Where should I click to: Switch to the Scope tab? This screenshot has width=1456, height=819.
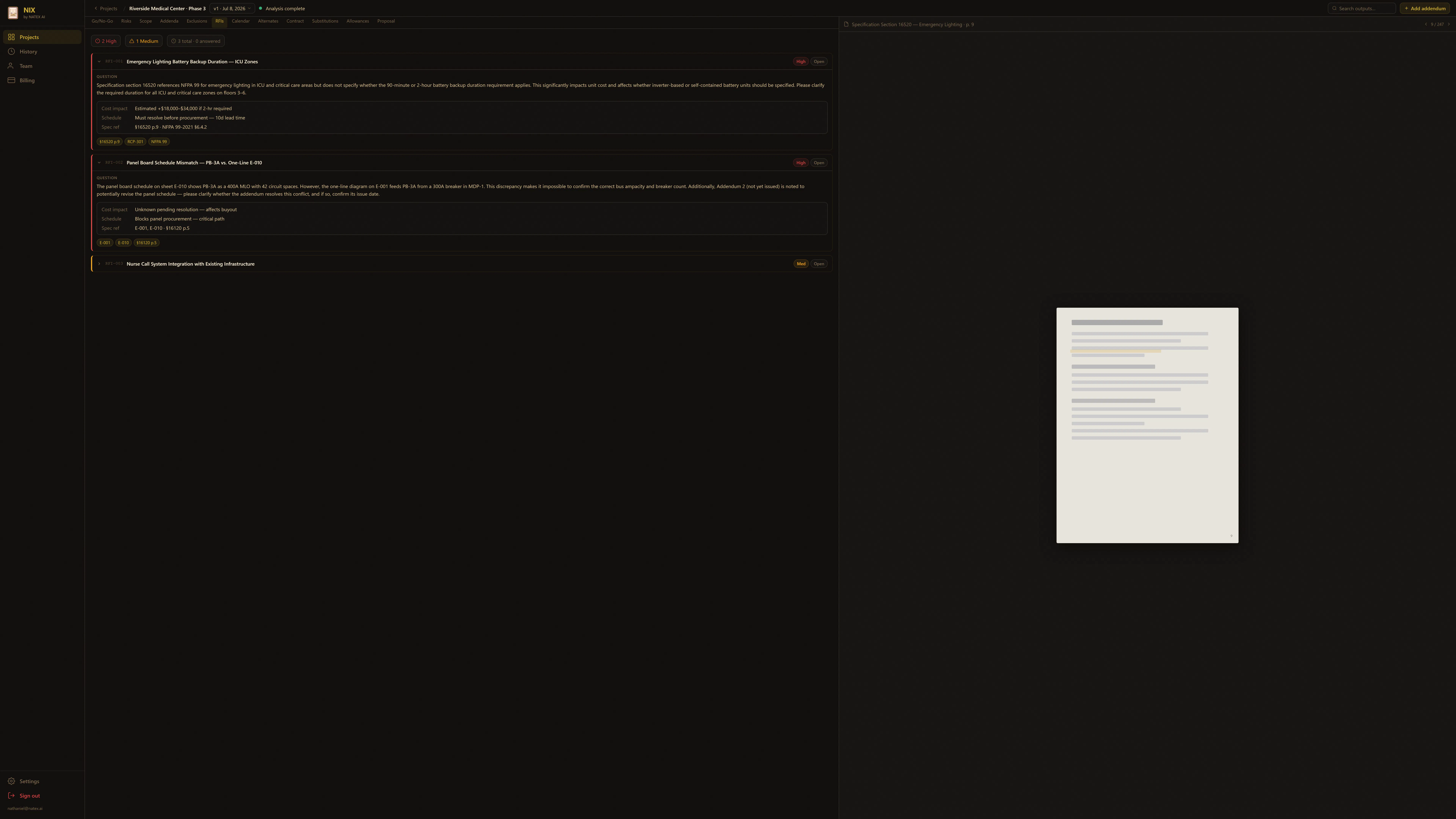point(146,21)
